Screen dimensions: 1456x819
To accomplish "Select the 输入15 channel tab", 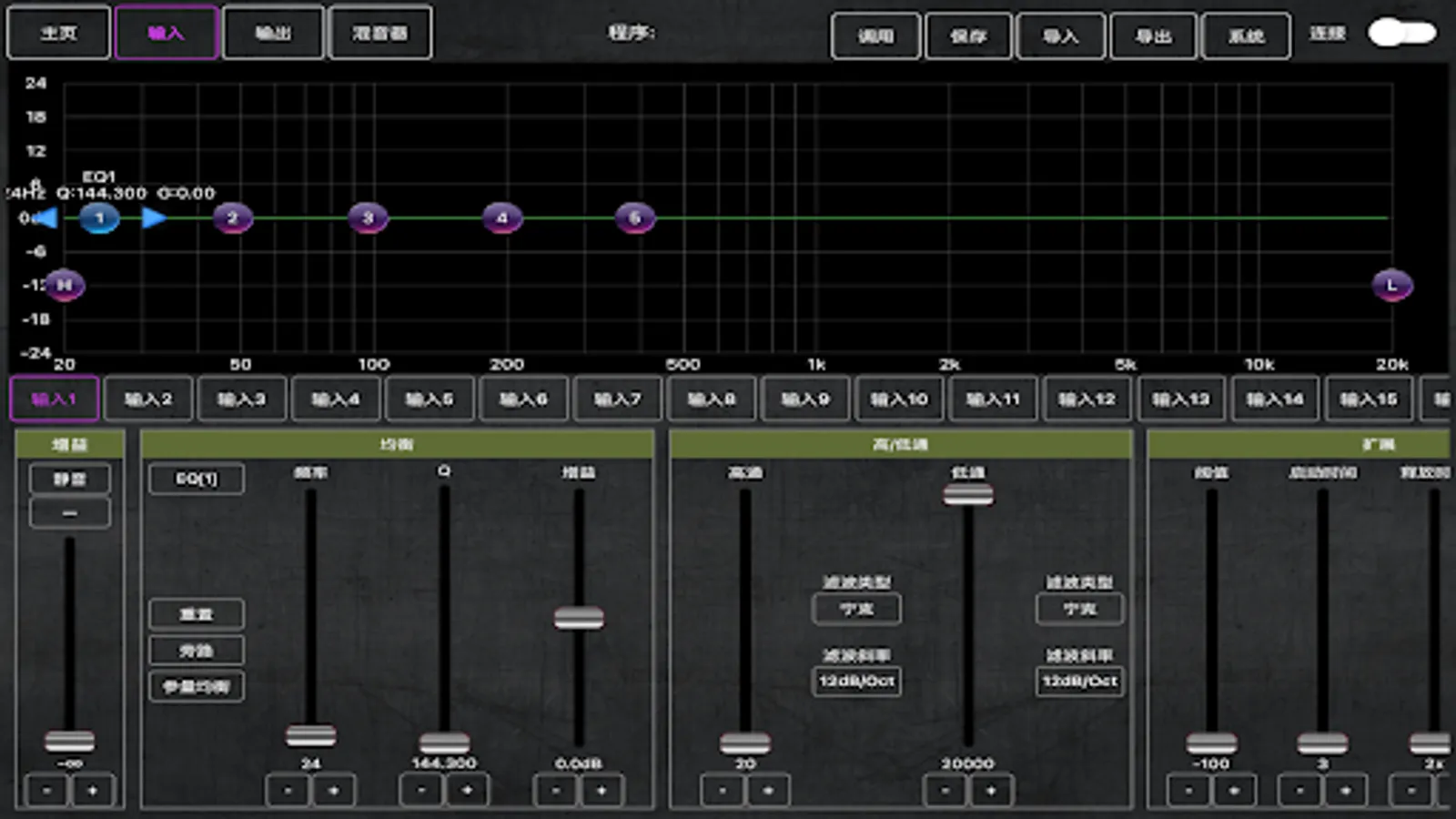I will [1369, 399].
